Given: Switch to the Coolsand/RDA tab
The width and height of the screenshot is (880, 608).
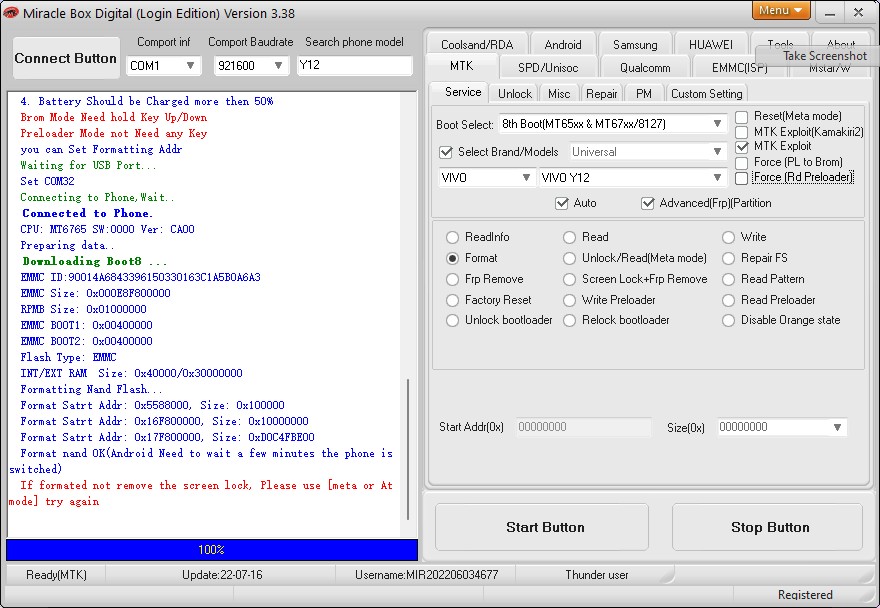Looking at the screenshot, I should [x=477, y=44].
